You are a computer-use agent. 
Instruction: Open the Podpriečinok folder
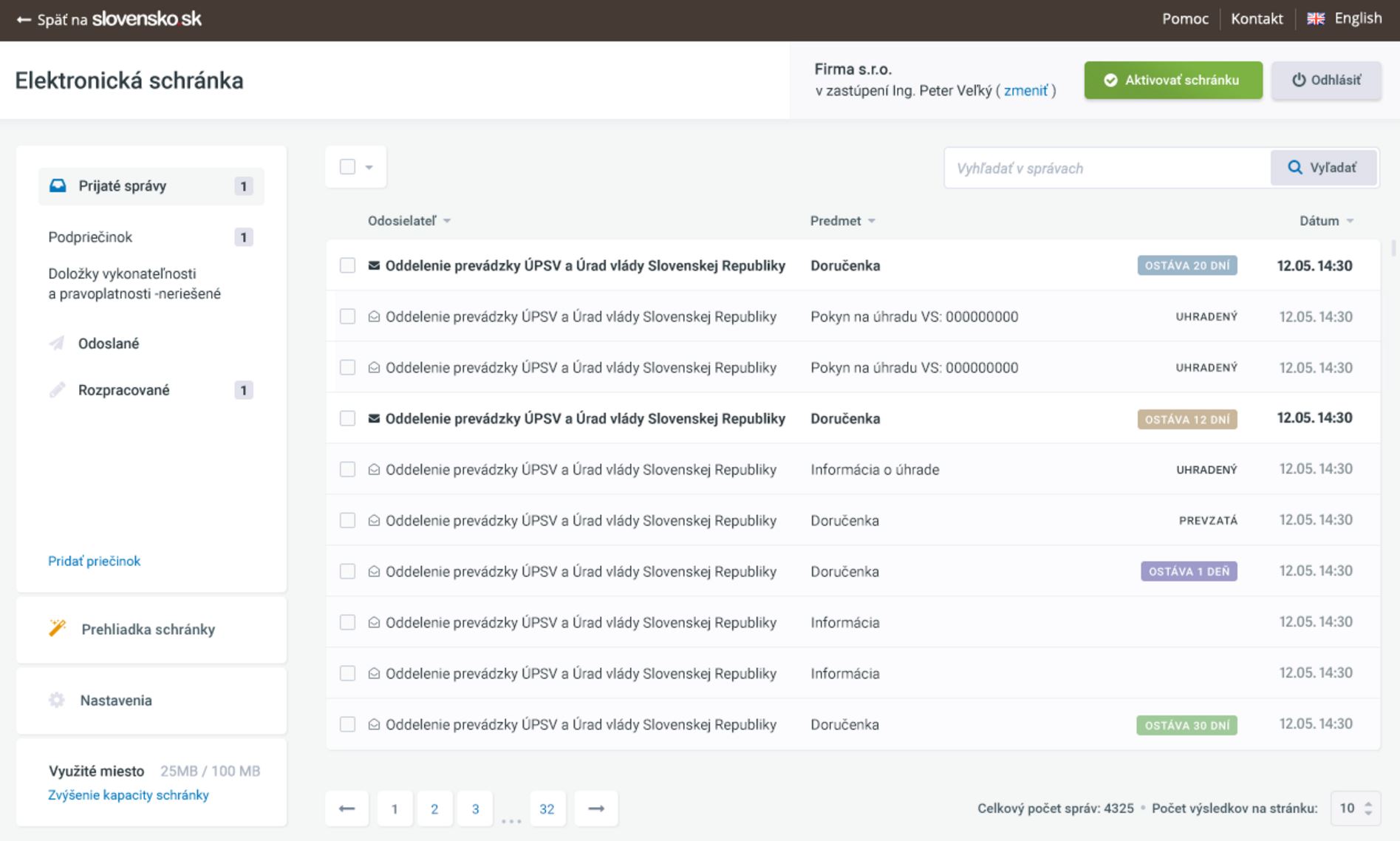pos(90,237)
